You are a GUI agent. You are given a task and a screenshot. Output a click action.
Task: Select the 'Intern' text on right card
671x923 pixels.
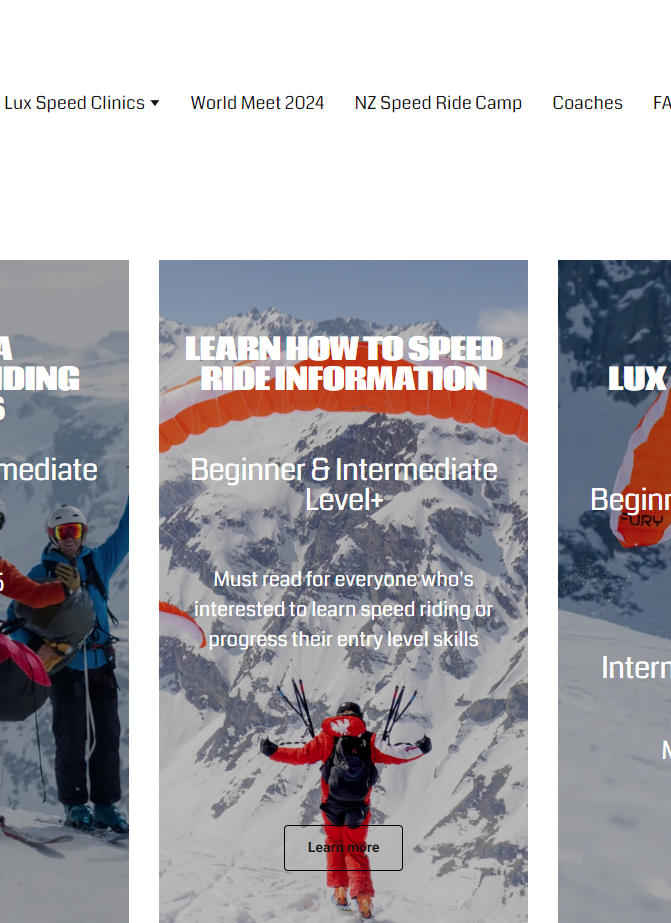click(x=636, y=668)
